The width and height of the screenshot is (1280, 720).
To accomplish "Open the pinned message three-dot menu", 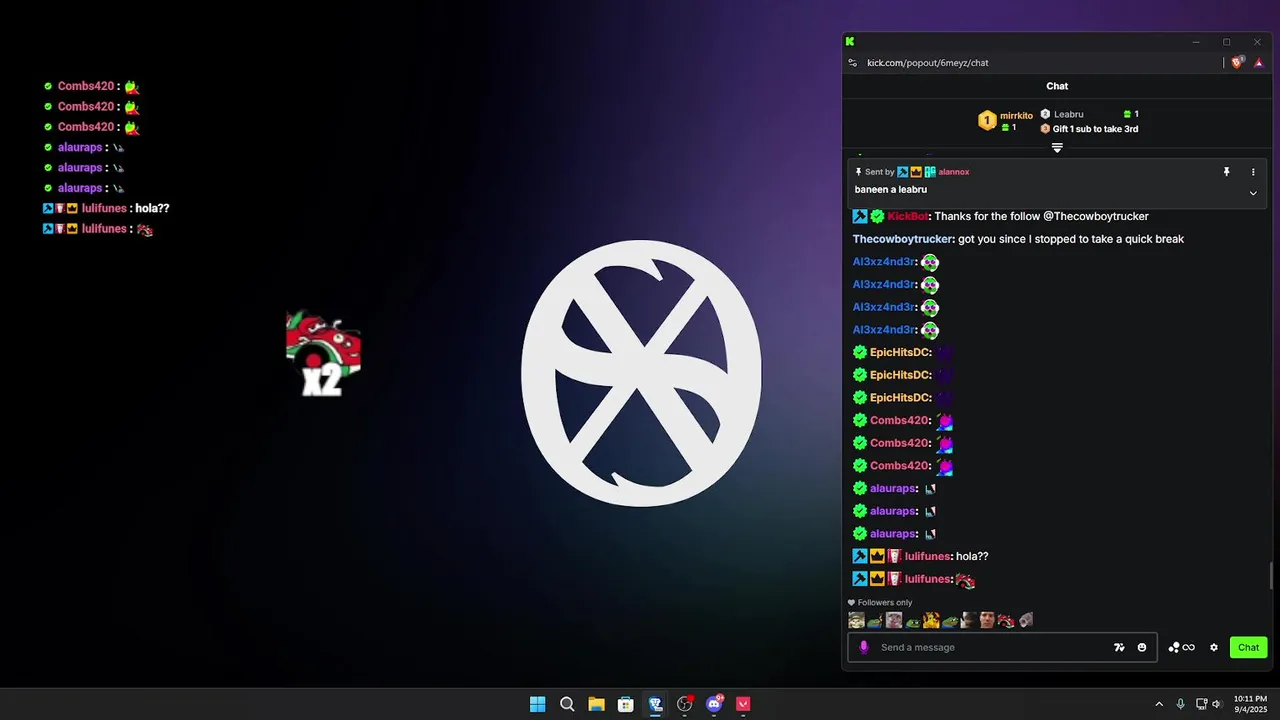I will pos(1253,172).
